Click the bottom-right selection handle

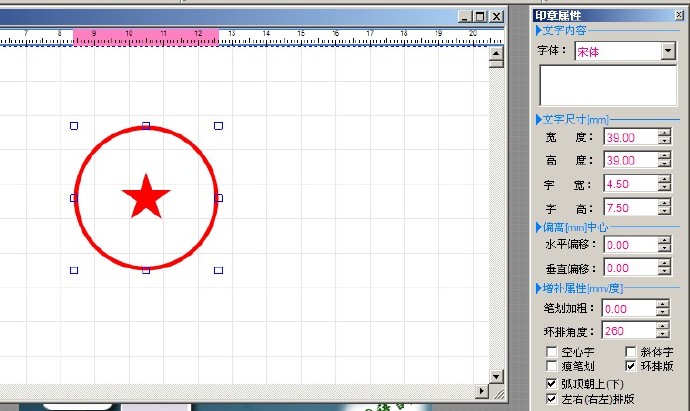coord(218,270)
